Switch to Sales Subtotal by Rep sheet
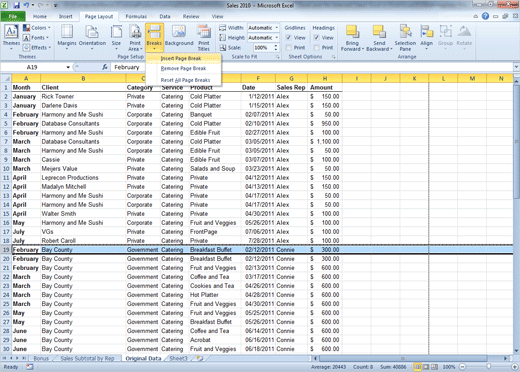Viewport: 520px width, 372px height. tap(87, 358)
